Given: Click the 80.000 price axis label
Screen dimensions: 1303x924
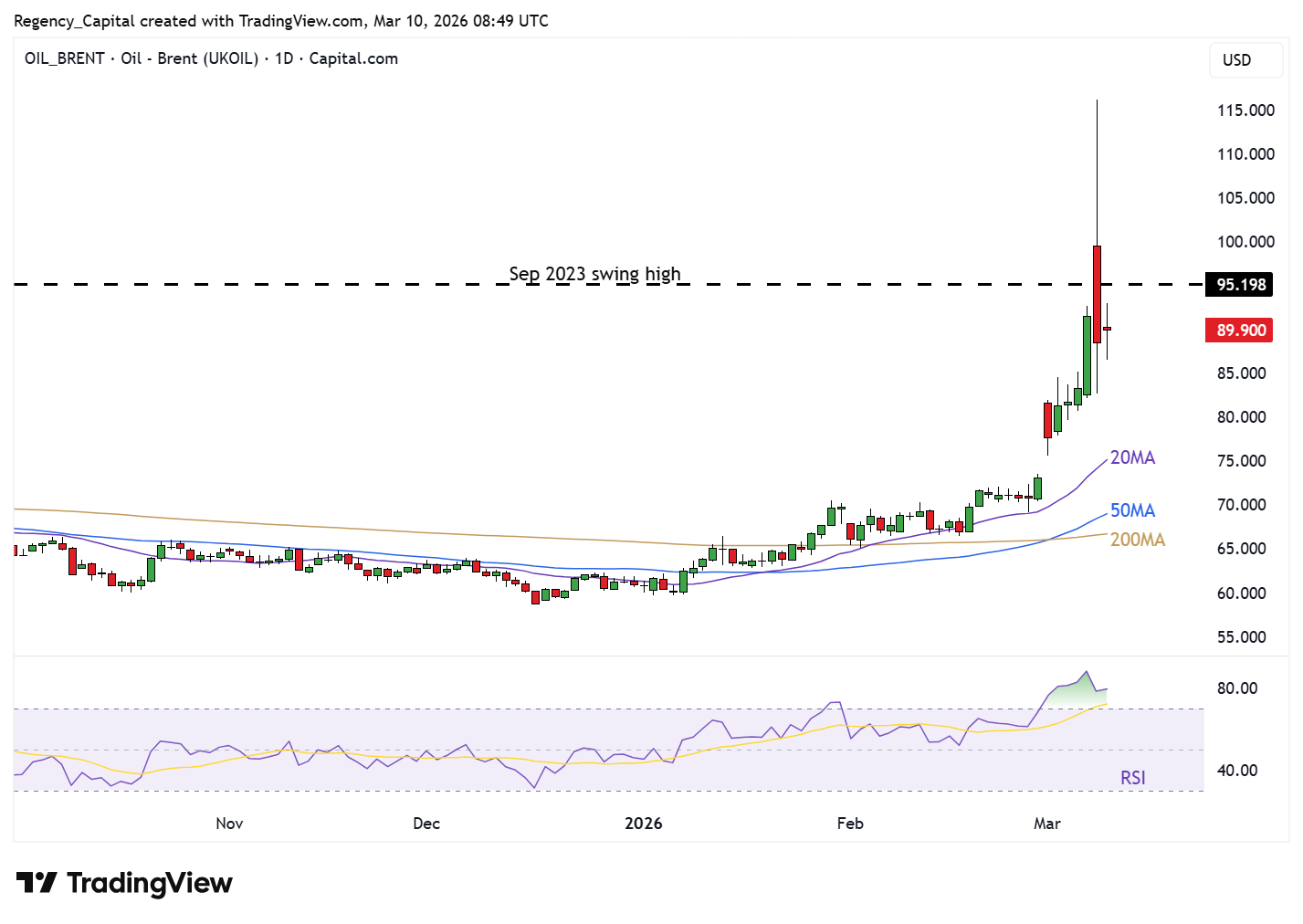Looking at the screenshot, I should (x=1242, y=417).
